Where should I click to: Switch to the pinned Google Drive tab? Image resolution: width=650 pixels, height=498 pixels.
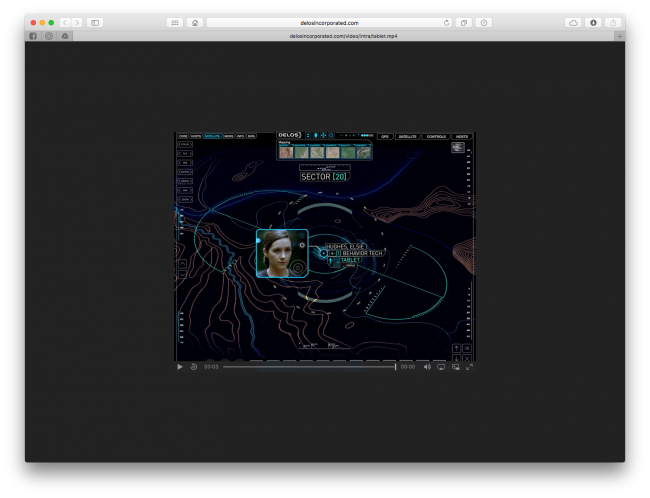[x=65, y=36]
